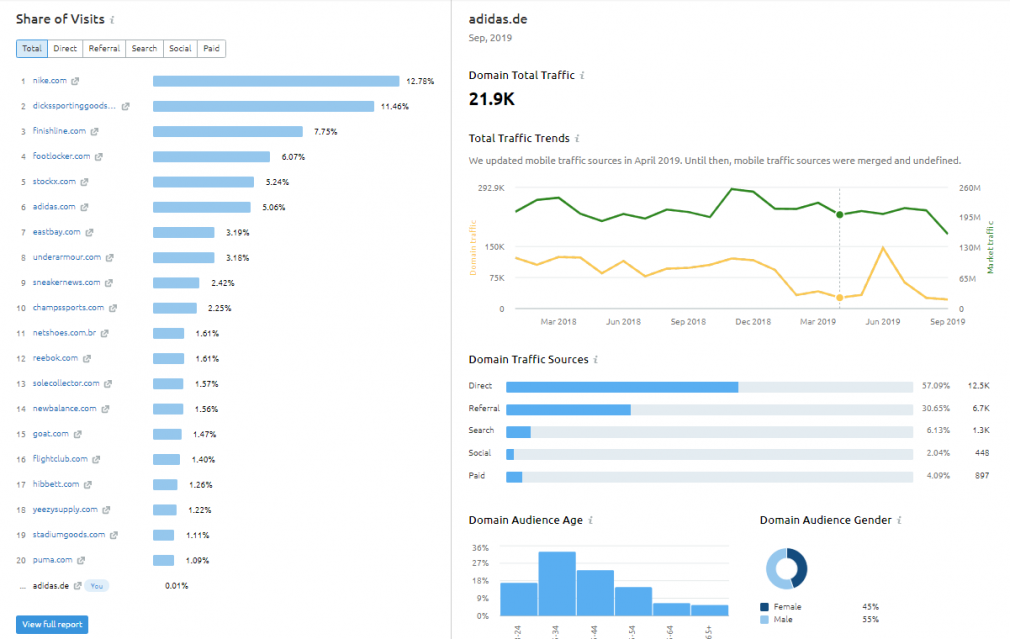Click the 'You' badge beside adidas.de
The image size is (1010, 639).
tap(97, 586)
